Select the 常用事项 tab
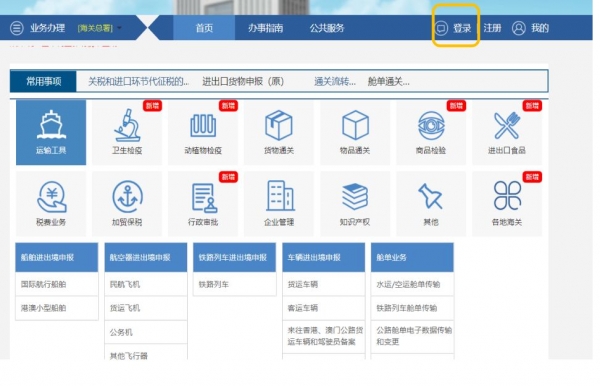The height and width of the screenshot is (386, 600). pyautogui.click(x=43, y=81)
